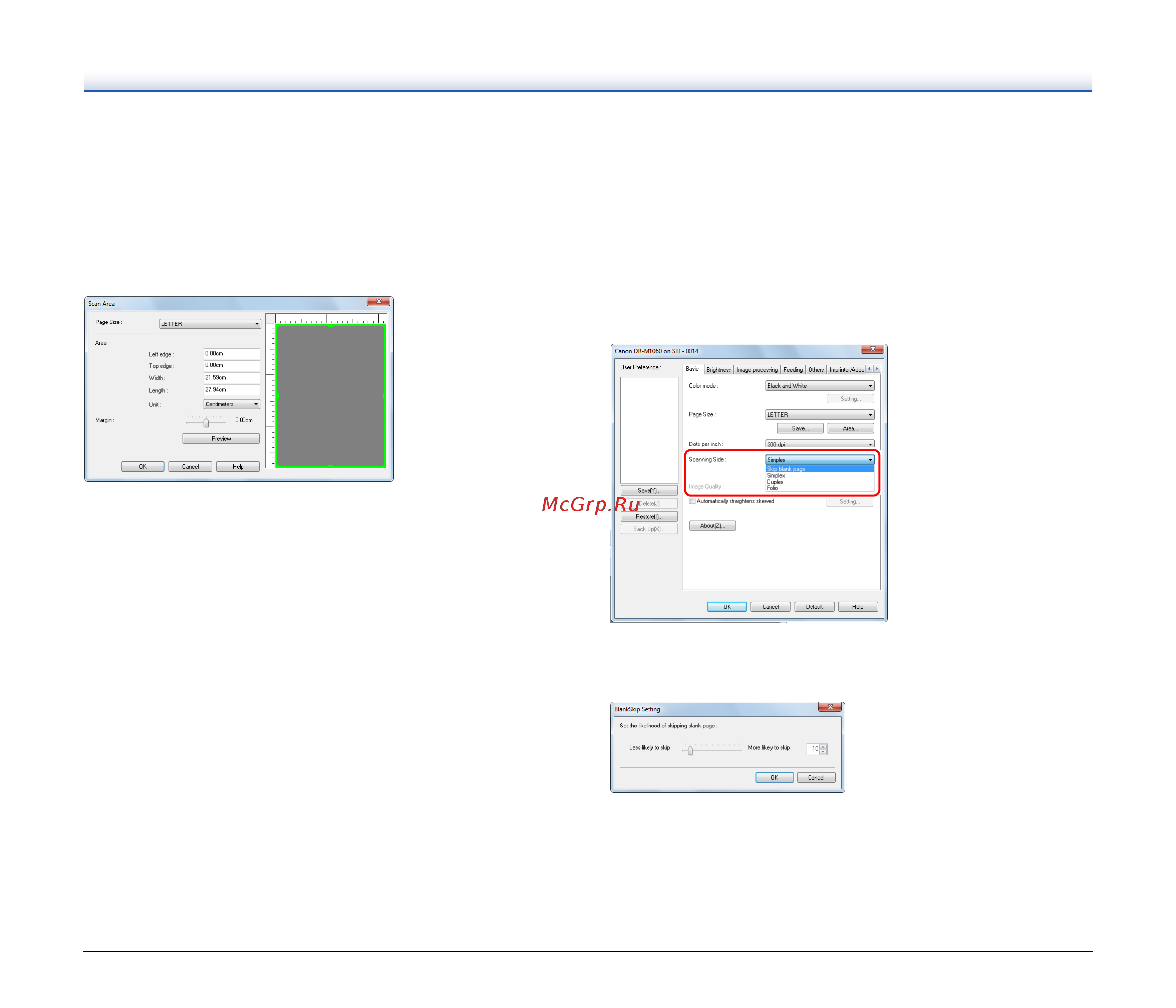Edit the Top edge value field
1176x1008 pixels.
click(232, 365)
